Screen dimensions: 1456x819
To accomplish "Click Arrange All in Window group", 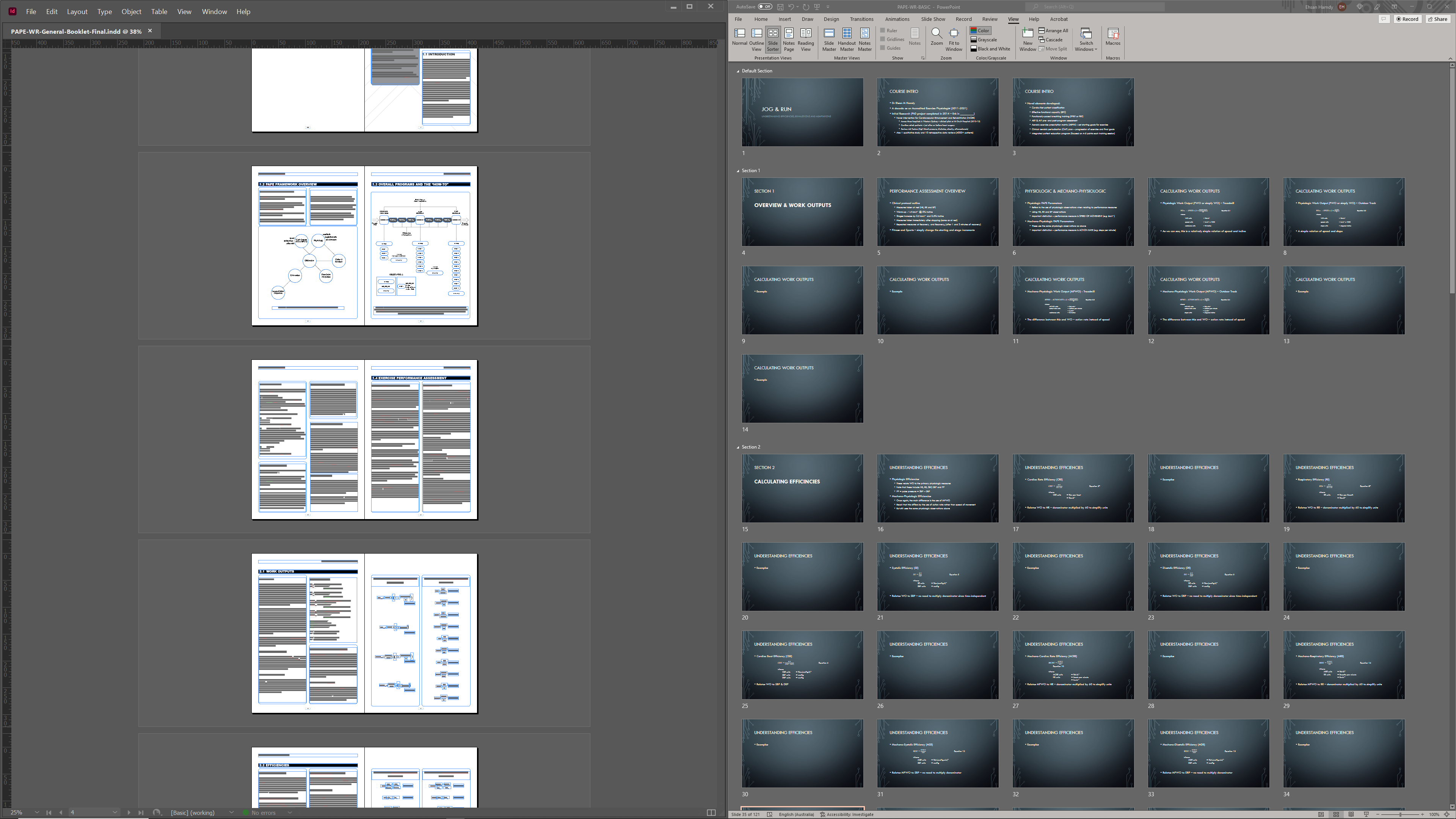I will pyautogui.click(x=1053, y=30).
